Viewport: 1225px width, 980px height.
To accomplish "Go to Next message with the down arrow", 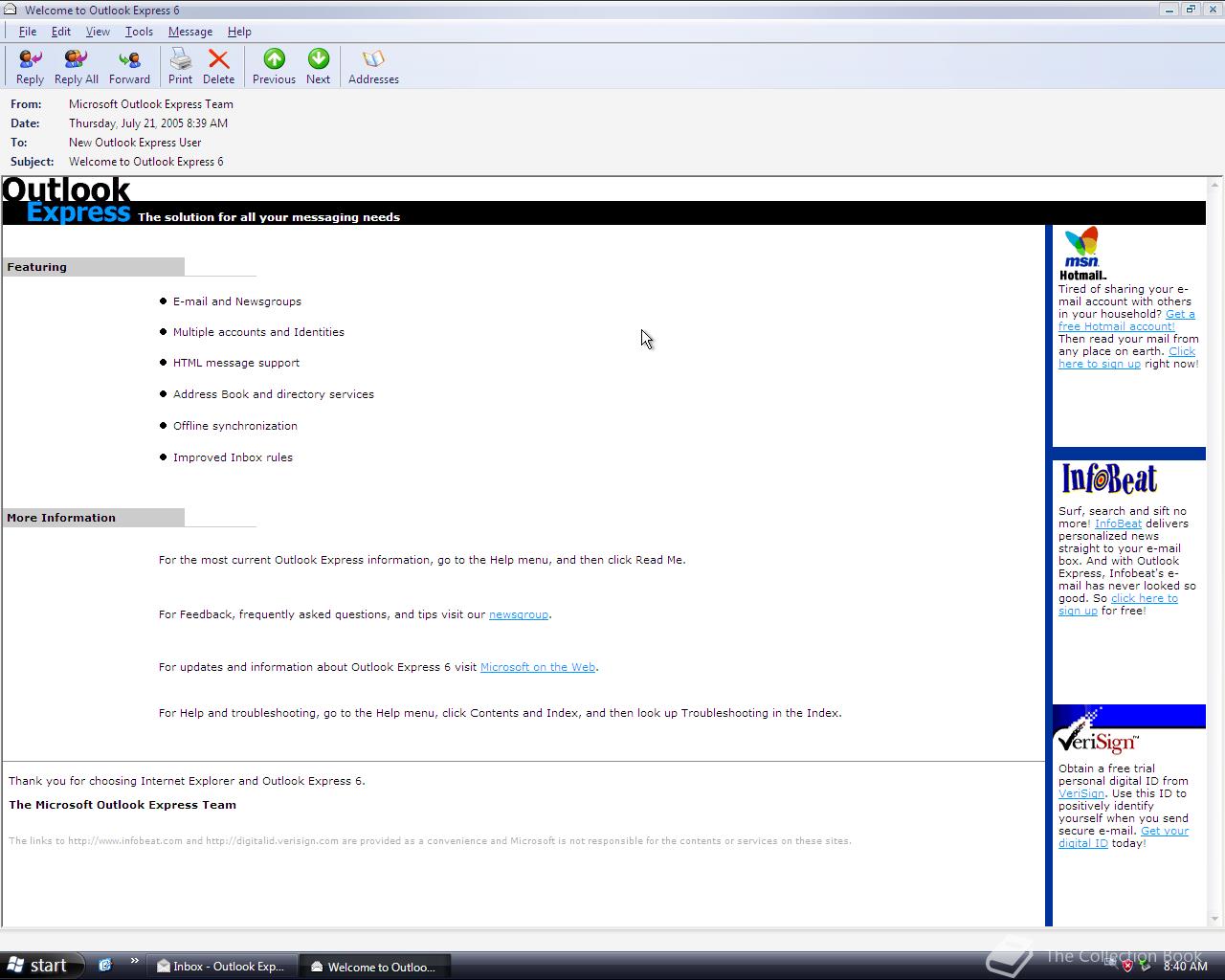I will point(318,68).
